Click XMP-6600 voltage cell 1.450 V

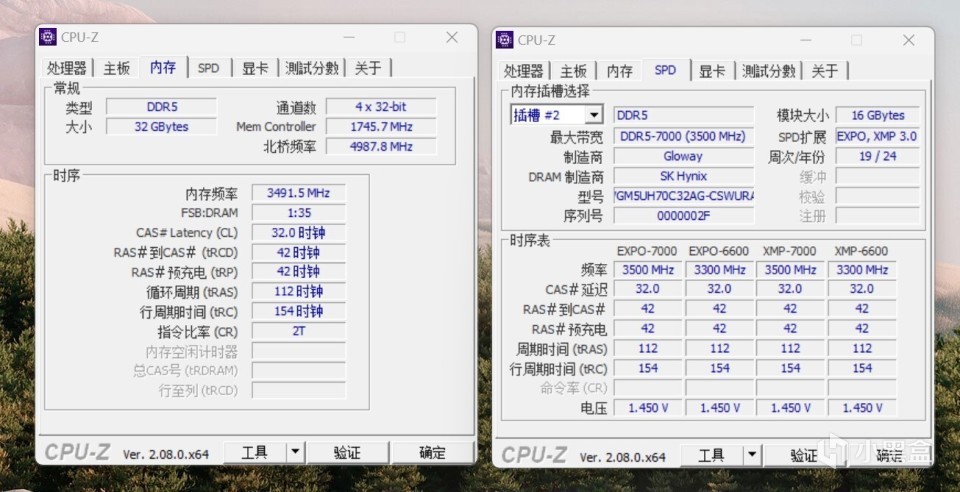click(x=862, y=408)
